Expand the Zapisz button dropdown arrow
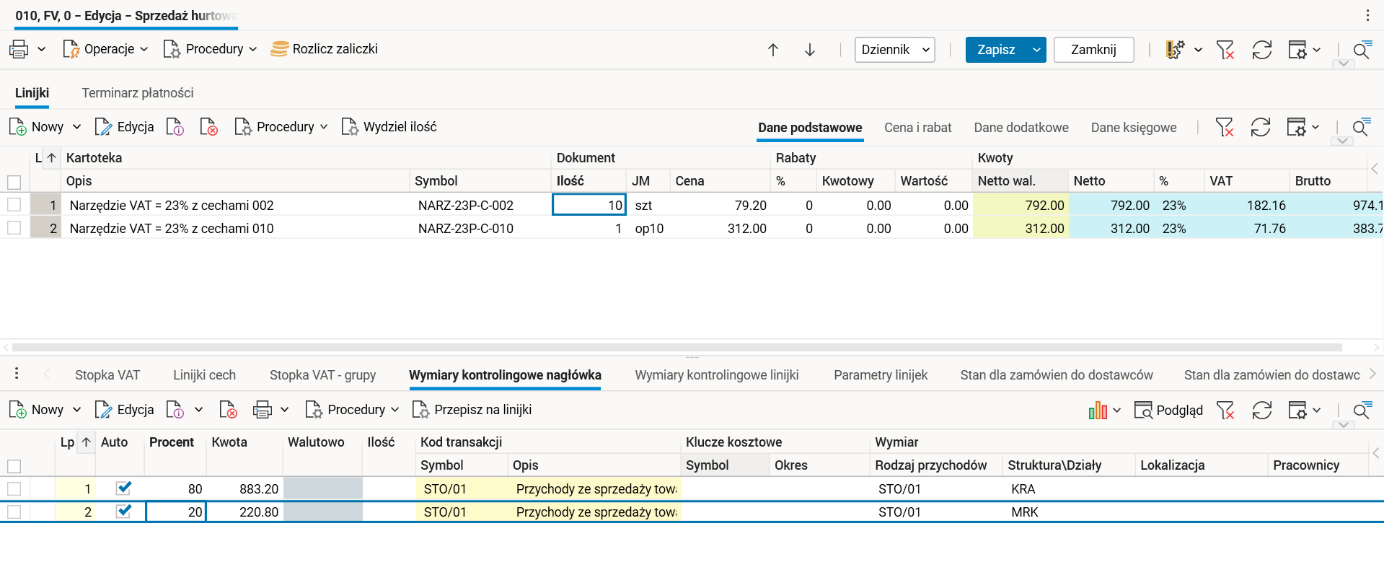Image resolution: width=1384 pixels, height=570 pixels. coord(1036,50)
